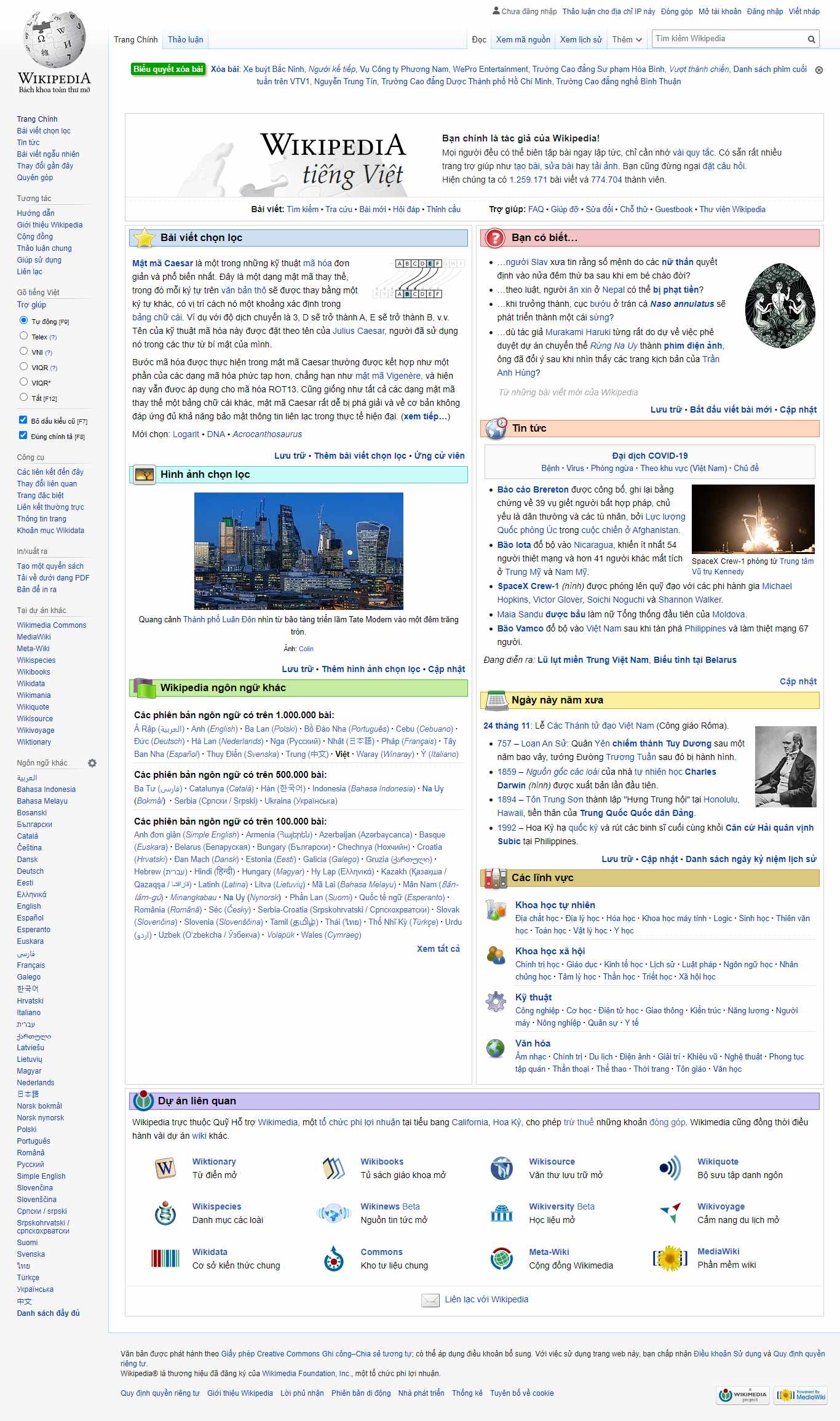Select the VNI input method
840x1421 pixels.
(x=24, y=351)
